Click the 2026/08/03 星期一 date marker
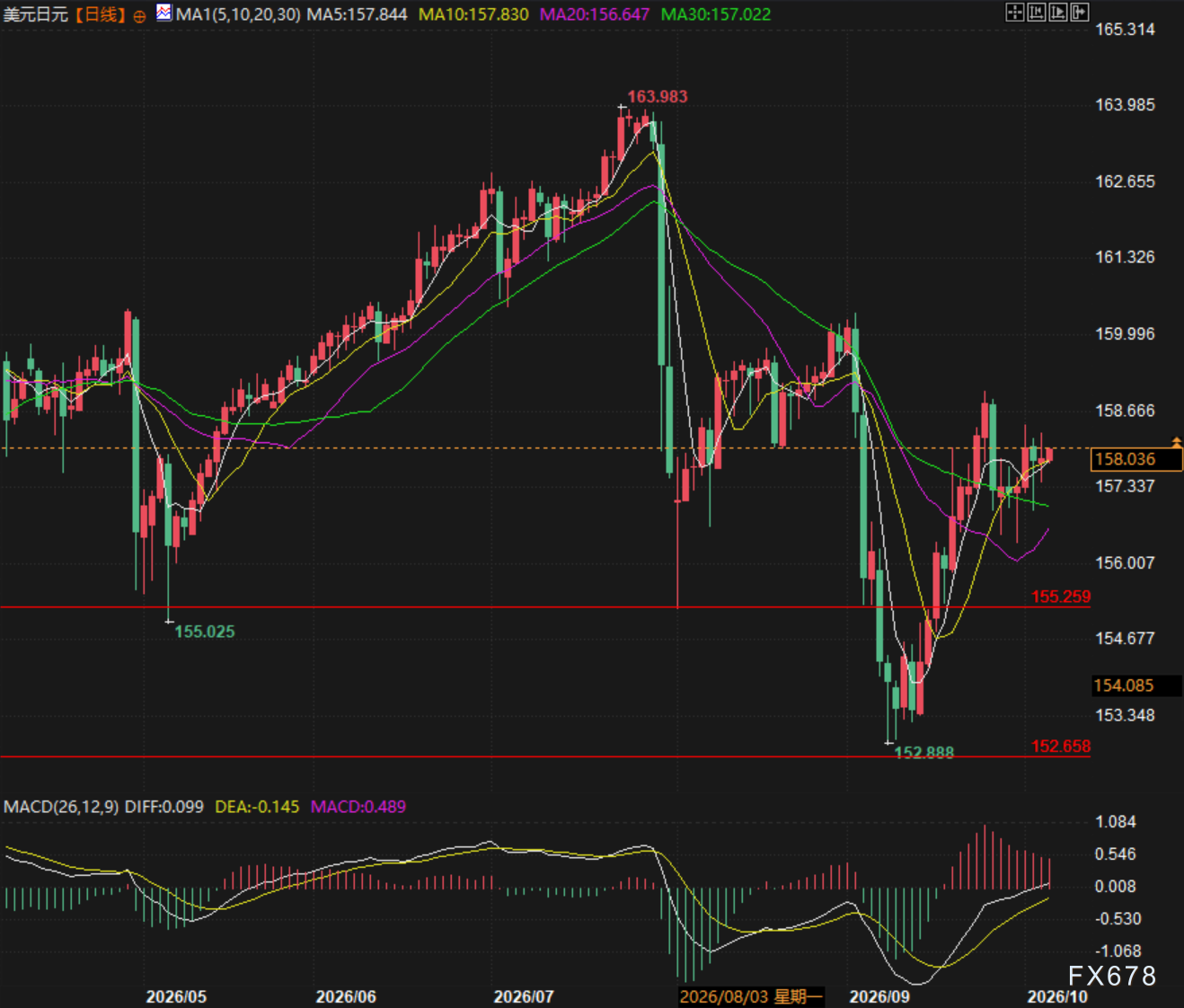 point(751,996)
